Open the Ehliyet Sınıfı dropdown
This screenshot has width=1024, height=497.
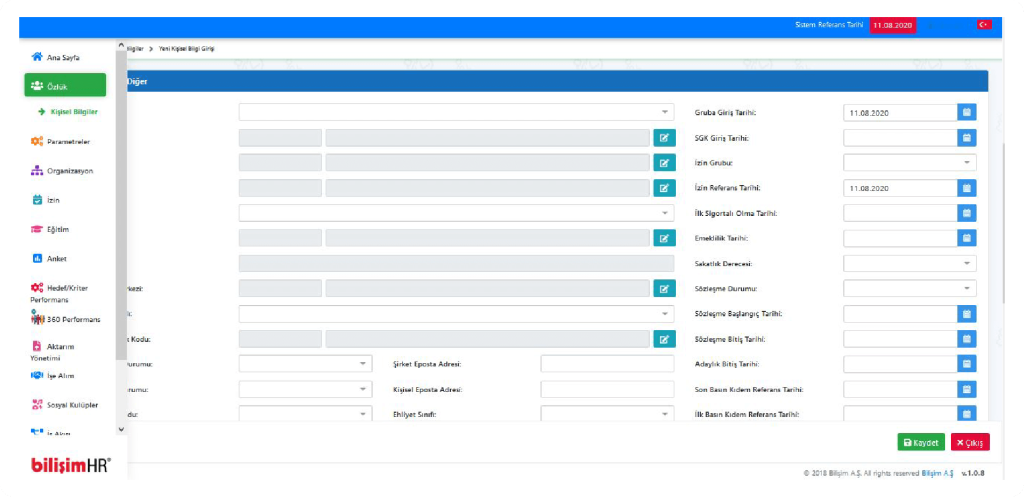(607, 414)
